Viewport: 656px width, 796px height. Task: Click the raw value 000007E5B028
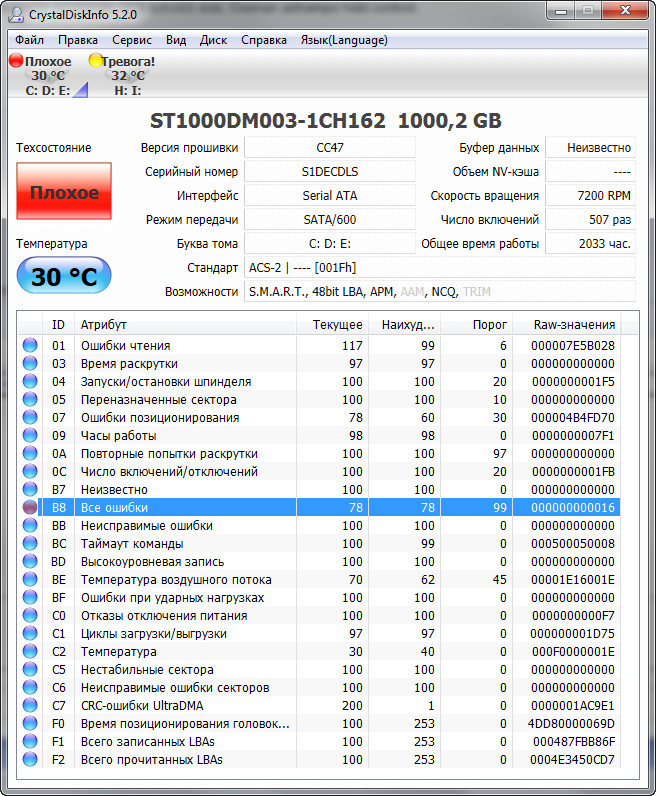[x=573, y=346]
